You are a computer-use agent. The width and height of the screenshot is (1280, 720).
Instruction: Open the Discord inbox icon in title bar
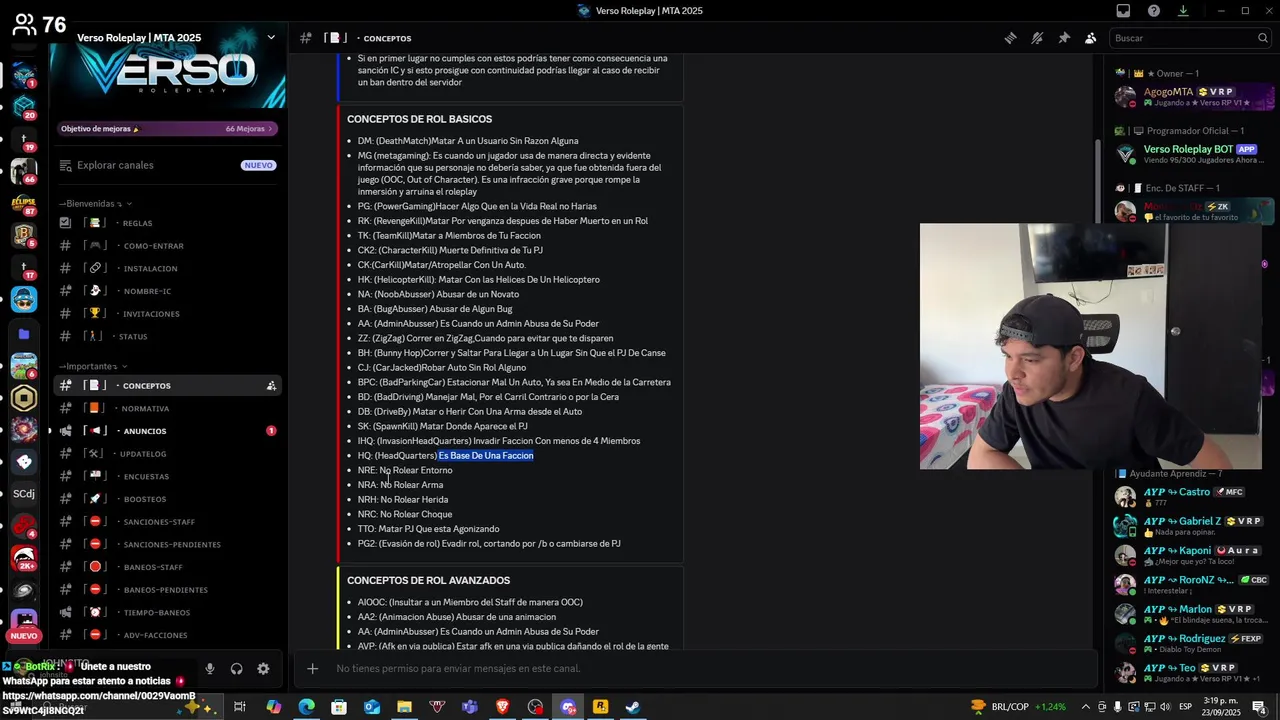coord(1124,11)
